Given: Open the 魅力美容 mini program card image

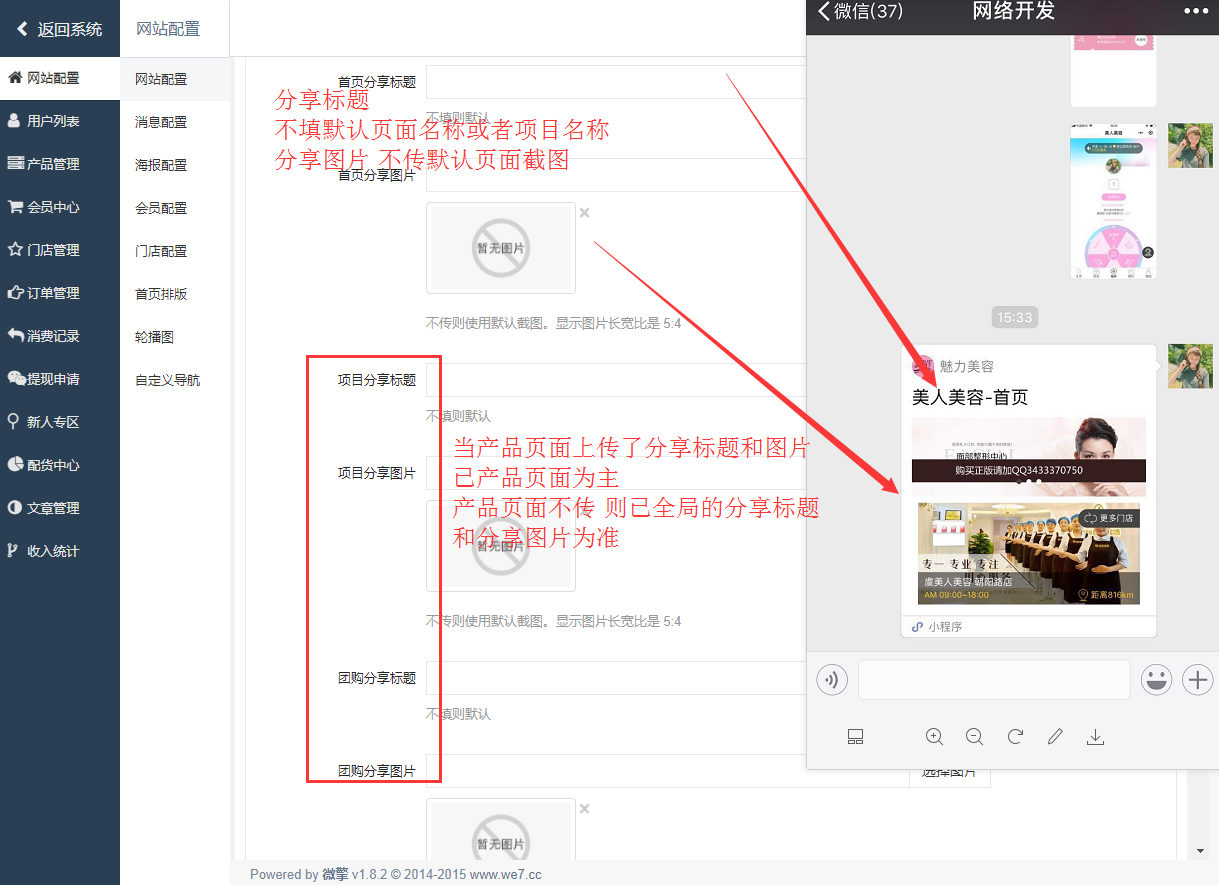Looking at the screenshot, I should [1028, 510].
